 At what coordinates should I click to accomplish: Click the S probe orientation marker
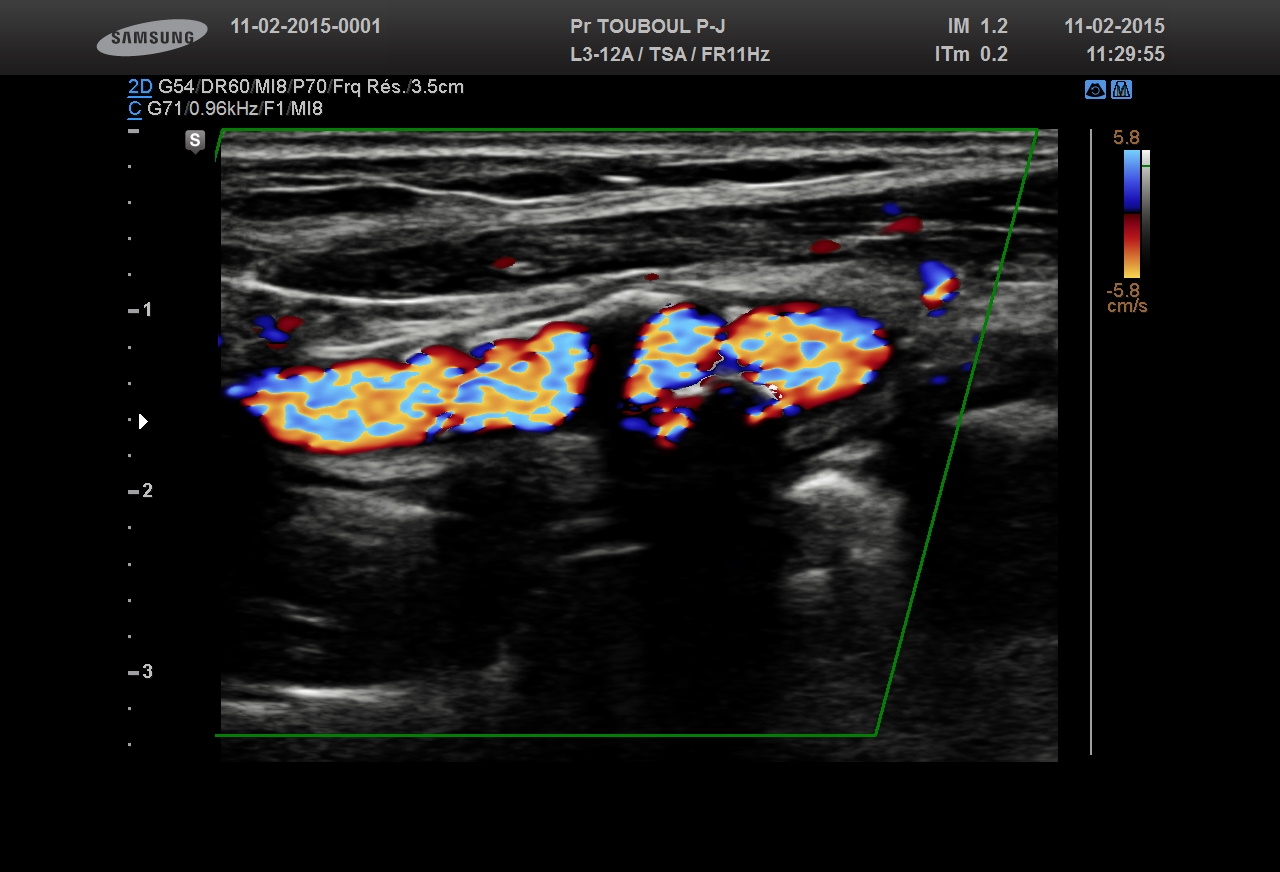[195, 141]
